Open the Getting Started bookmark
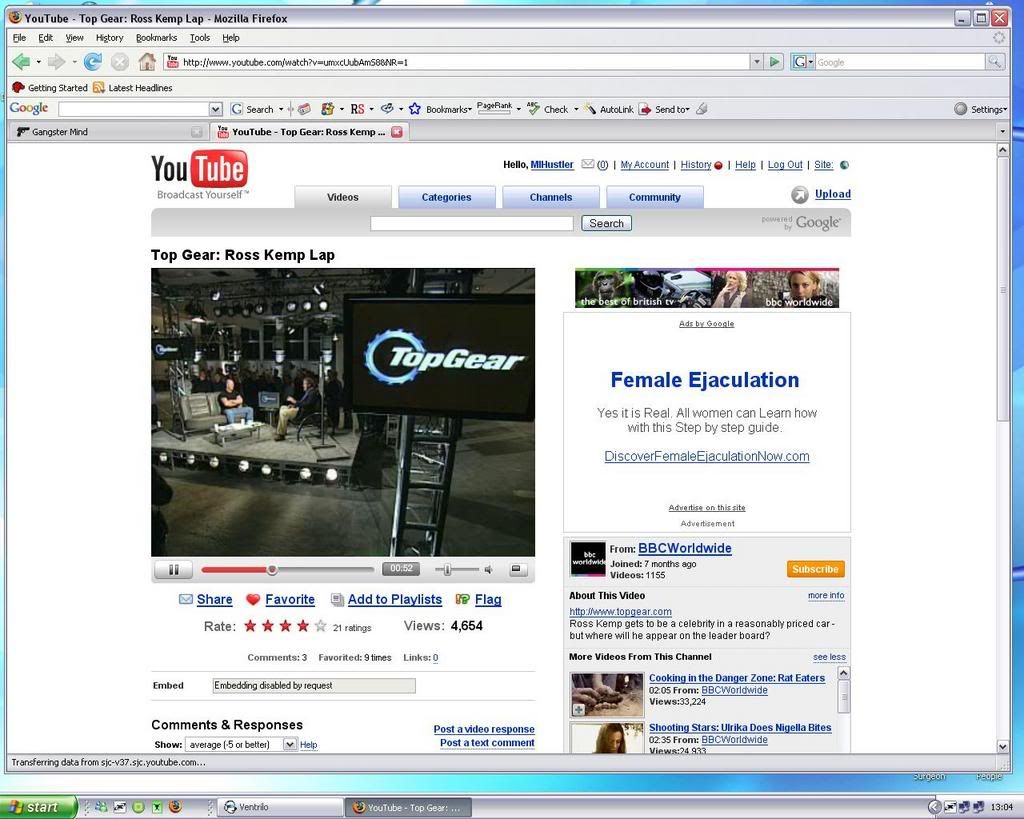This screenshot has height=819, width=1024. [50, 88]
